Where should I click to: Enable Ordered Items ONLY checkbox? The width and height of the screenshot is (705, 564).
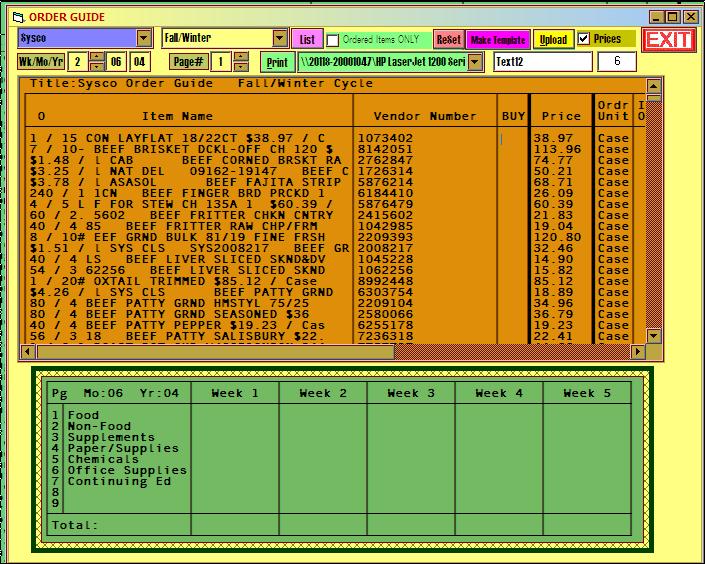click(333, 40)
